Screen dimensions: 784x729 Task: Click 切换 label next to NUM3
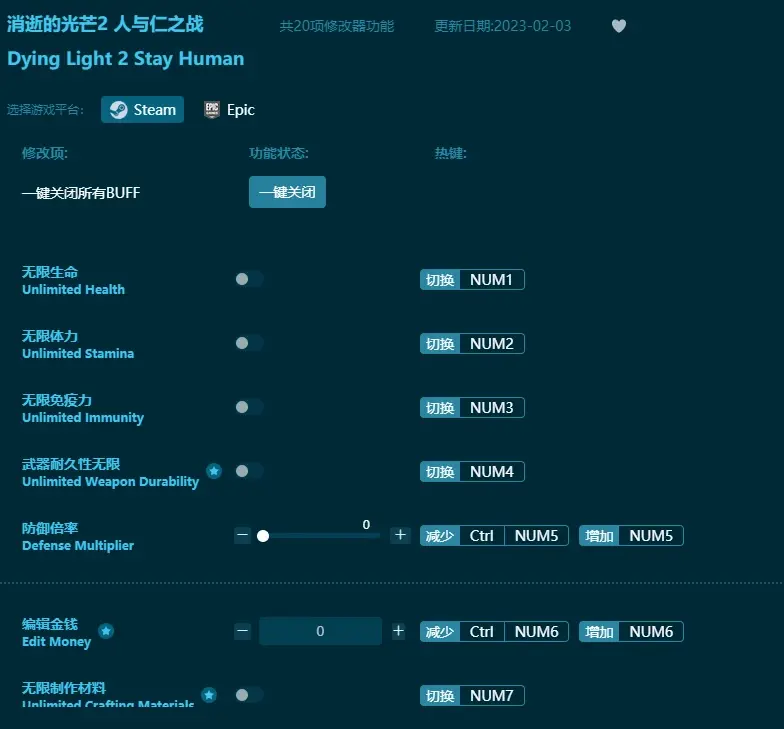click(x=440, y=408)
